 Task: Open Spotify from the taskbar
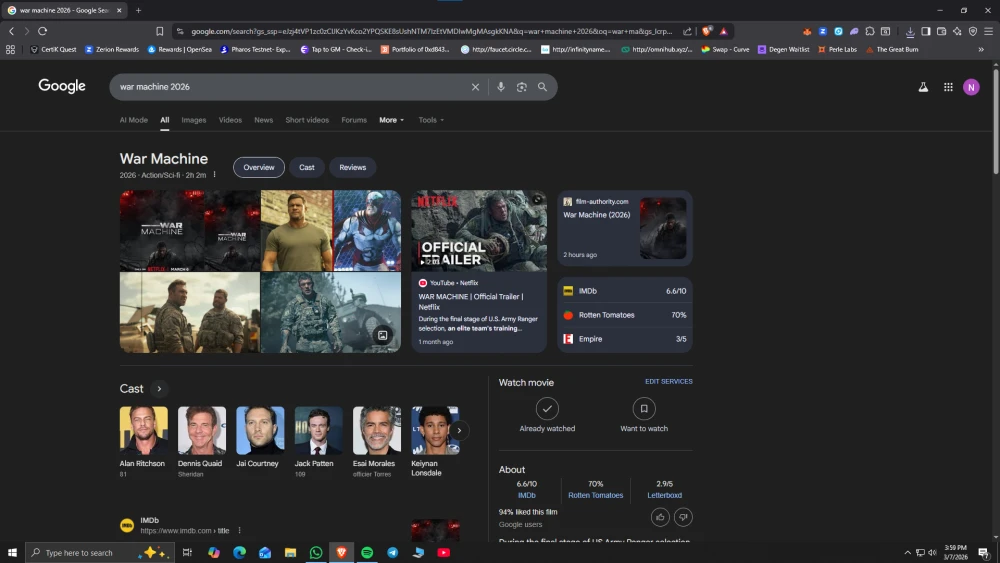(367, 552)
